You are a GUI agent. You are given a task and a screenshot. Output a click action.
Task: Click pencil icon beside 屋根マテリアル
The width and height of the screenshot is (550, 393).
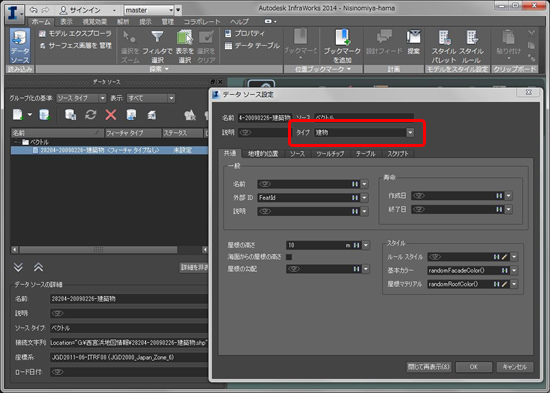(x=504, y=284)
